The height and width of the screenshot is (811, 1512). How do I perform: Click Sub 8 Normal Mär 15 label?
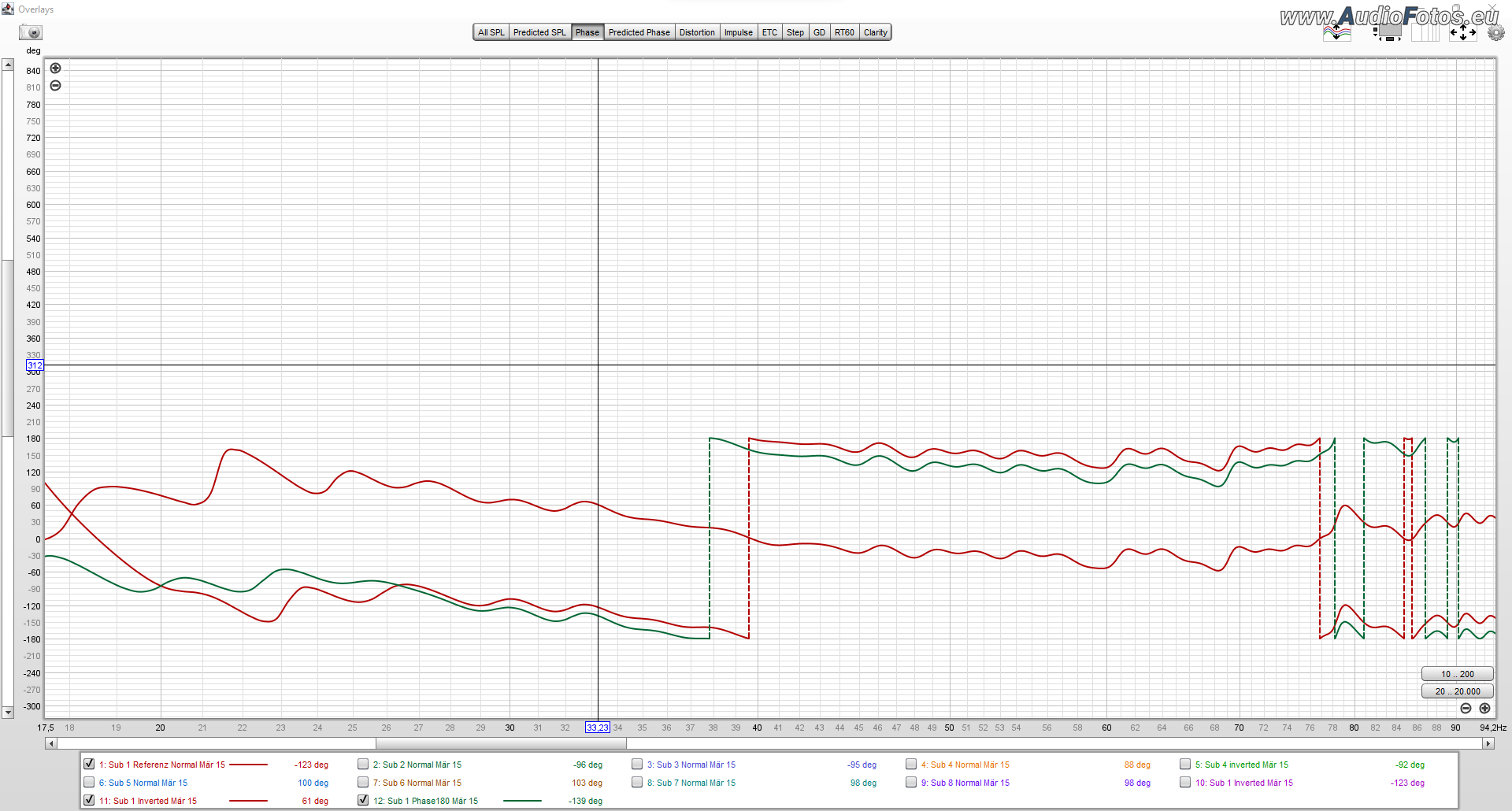coord(965,783)
